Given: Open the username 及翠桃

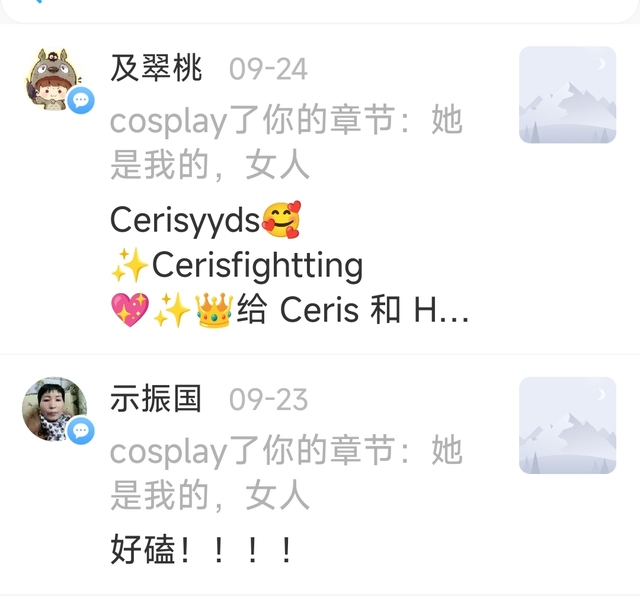Looking at the screenshot, I should click(156, 68).
